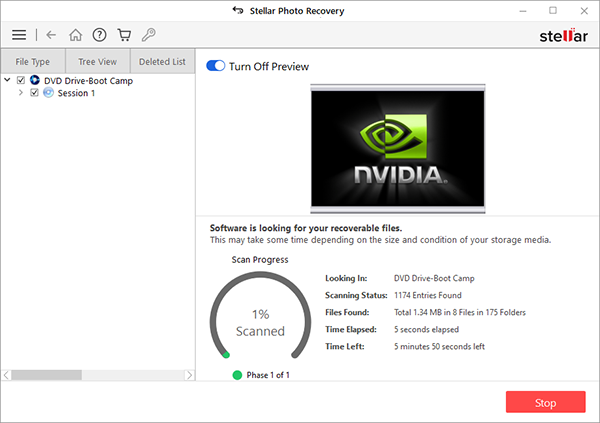Open the Help question mark icon
The height and width of the screenshot is (423, 600).
pos(99,35)
